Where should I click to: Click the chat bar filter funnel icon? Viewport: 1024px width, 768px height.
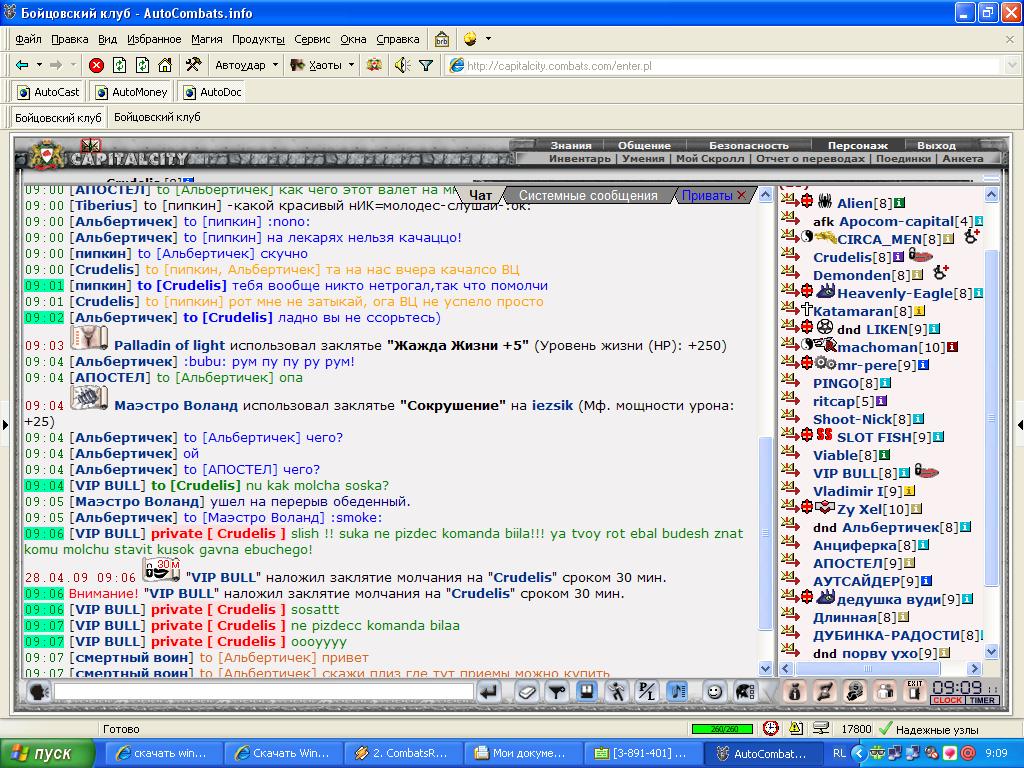click(x=556, y=692)
